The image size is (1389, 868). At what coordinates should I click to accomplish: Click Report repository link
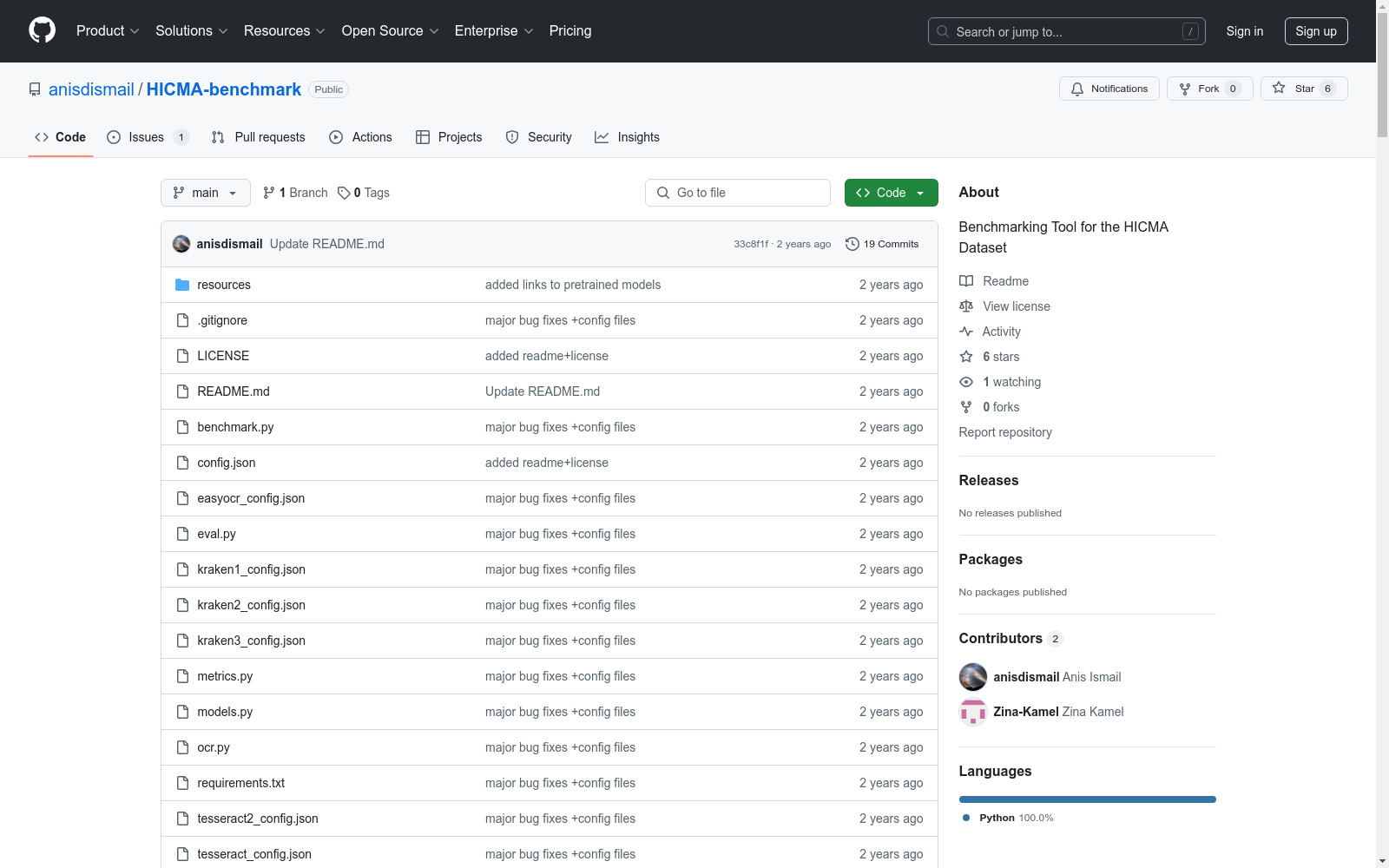pyautogui.click(x=1005, y=432)
